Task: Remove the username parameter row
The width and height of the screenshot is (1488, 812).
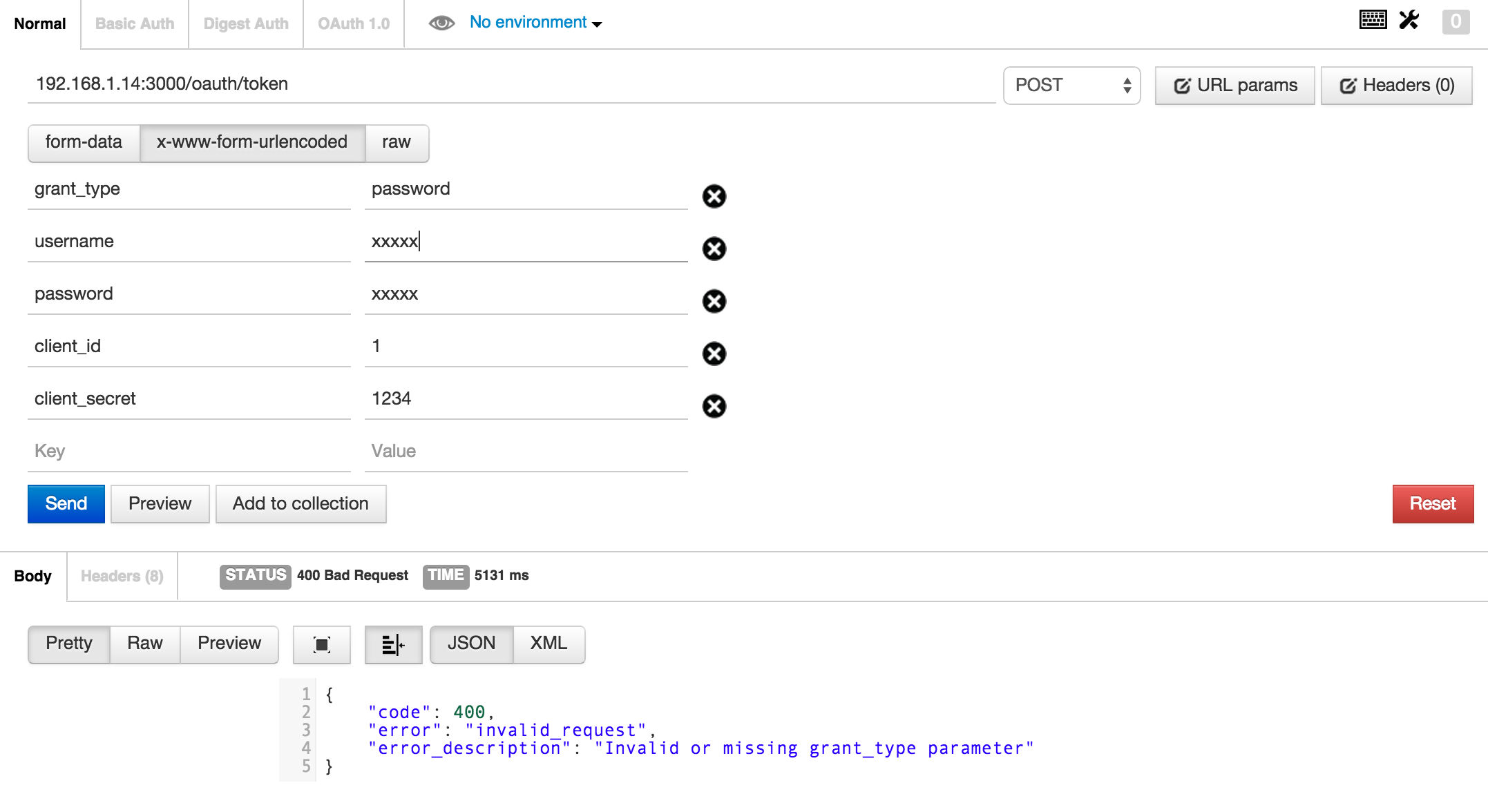Action: point(714,249)
